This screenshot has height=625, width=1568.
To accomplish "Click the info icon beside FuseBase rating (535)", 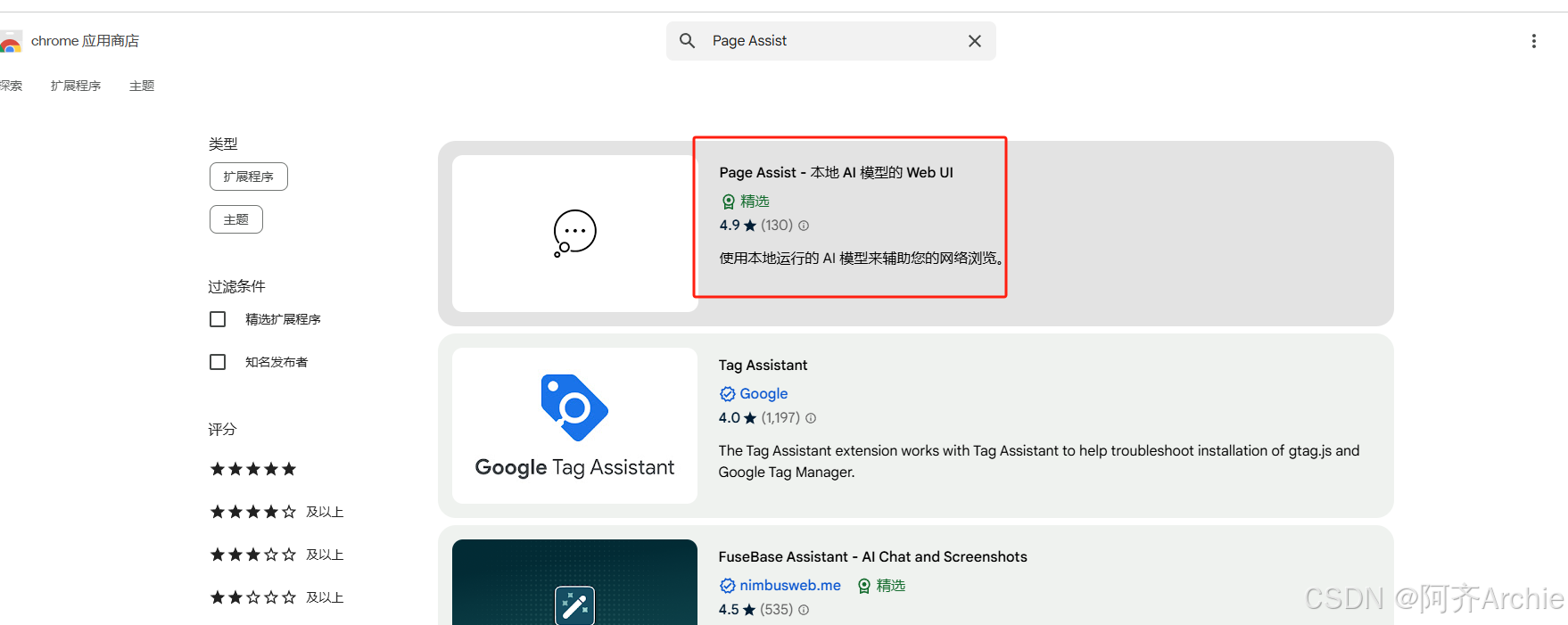I will (x=804, y=610).
